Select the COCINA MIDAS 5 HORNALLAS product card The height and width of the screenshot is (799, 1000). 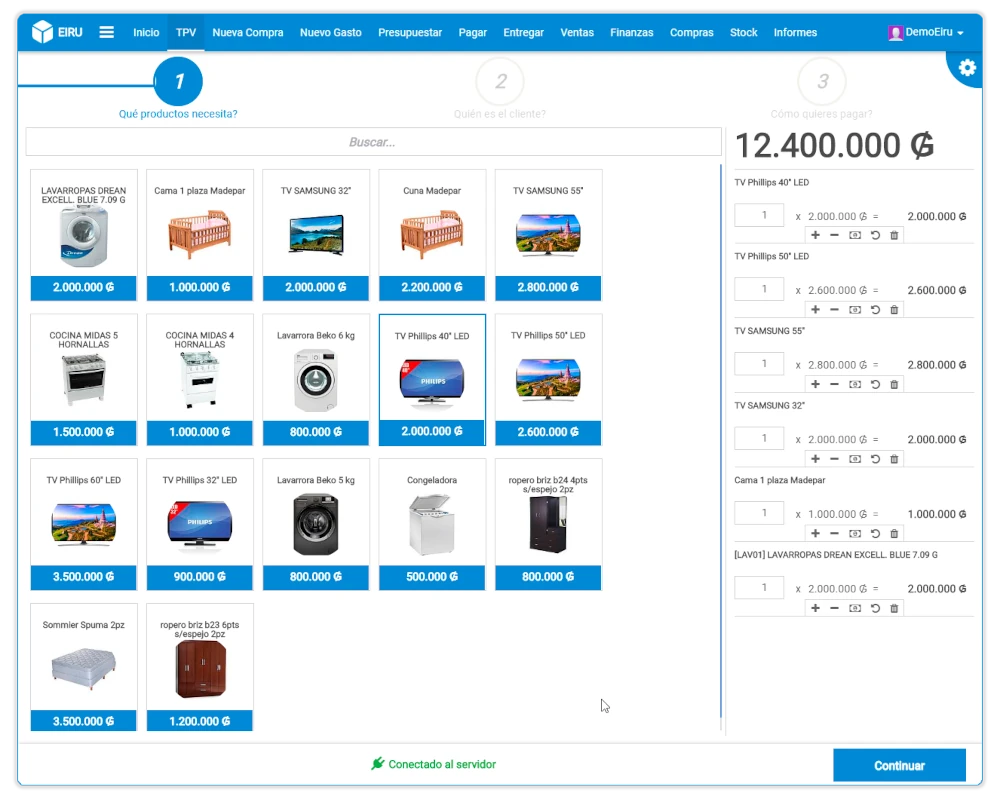84,379
